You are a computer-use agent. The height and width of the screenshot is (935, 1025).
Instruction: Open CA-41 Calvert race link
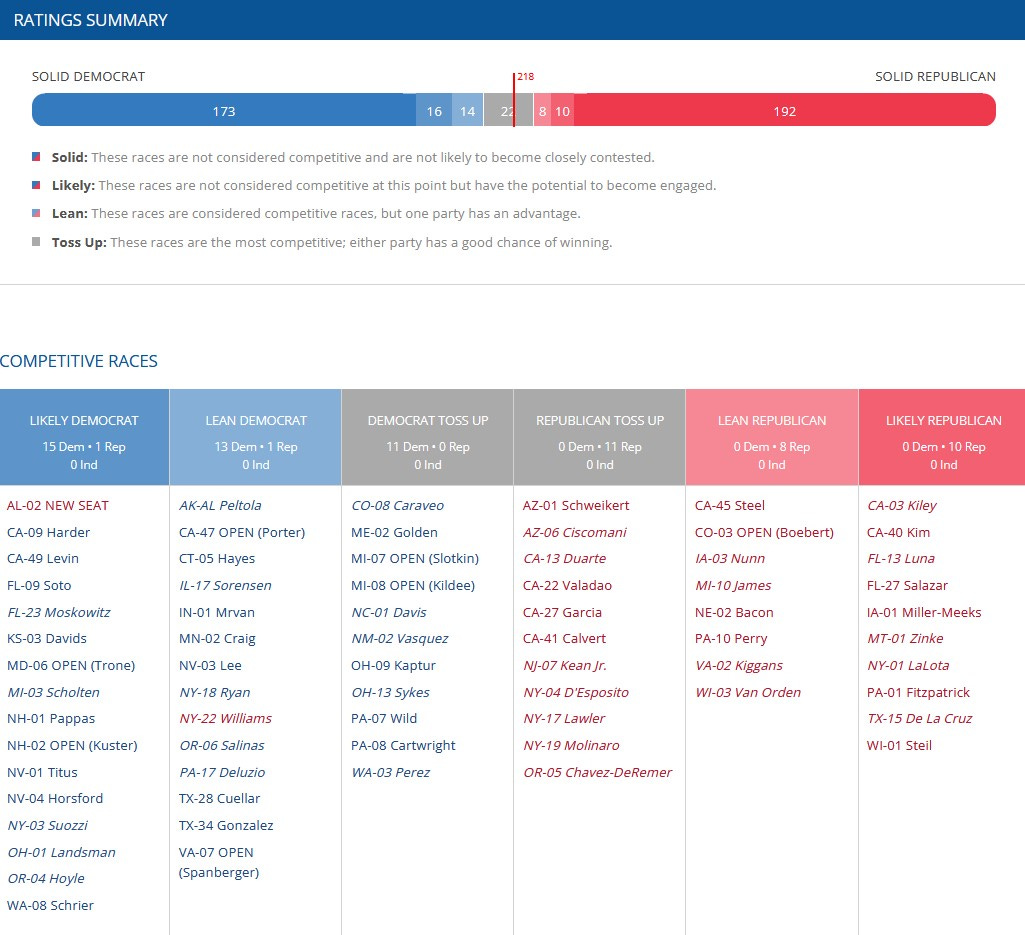pos(564,638)
